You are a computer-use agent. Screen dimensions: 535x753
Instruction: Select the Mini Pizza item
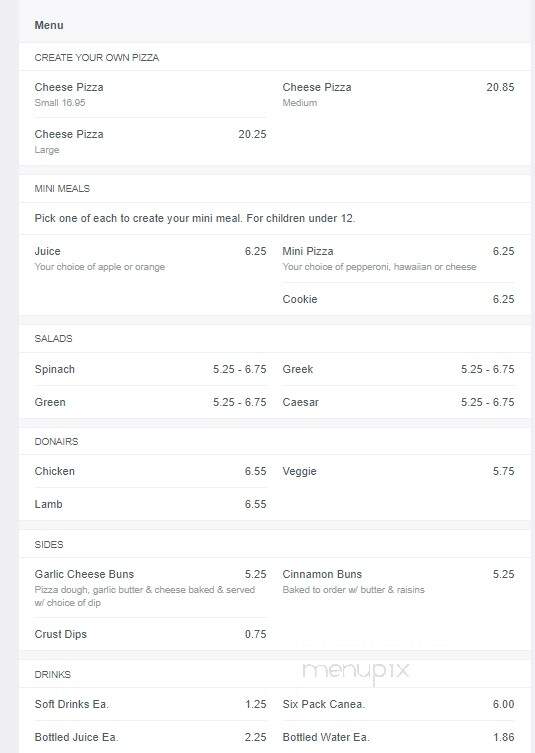coord(398,258)
